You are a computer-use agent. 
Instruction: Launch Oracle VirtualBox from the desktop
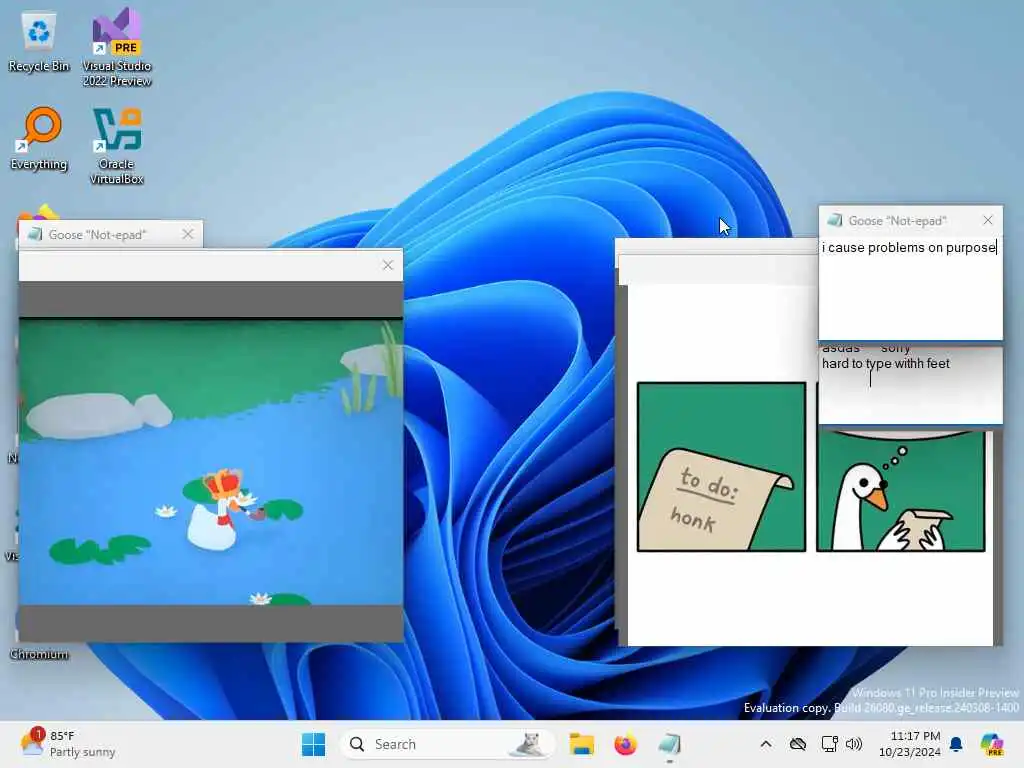[117, 146]
